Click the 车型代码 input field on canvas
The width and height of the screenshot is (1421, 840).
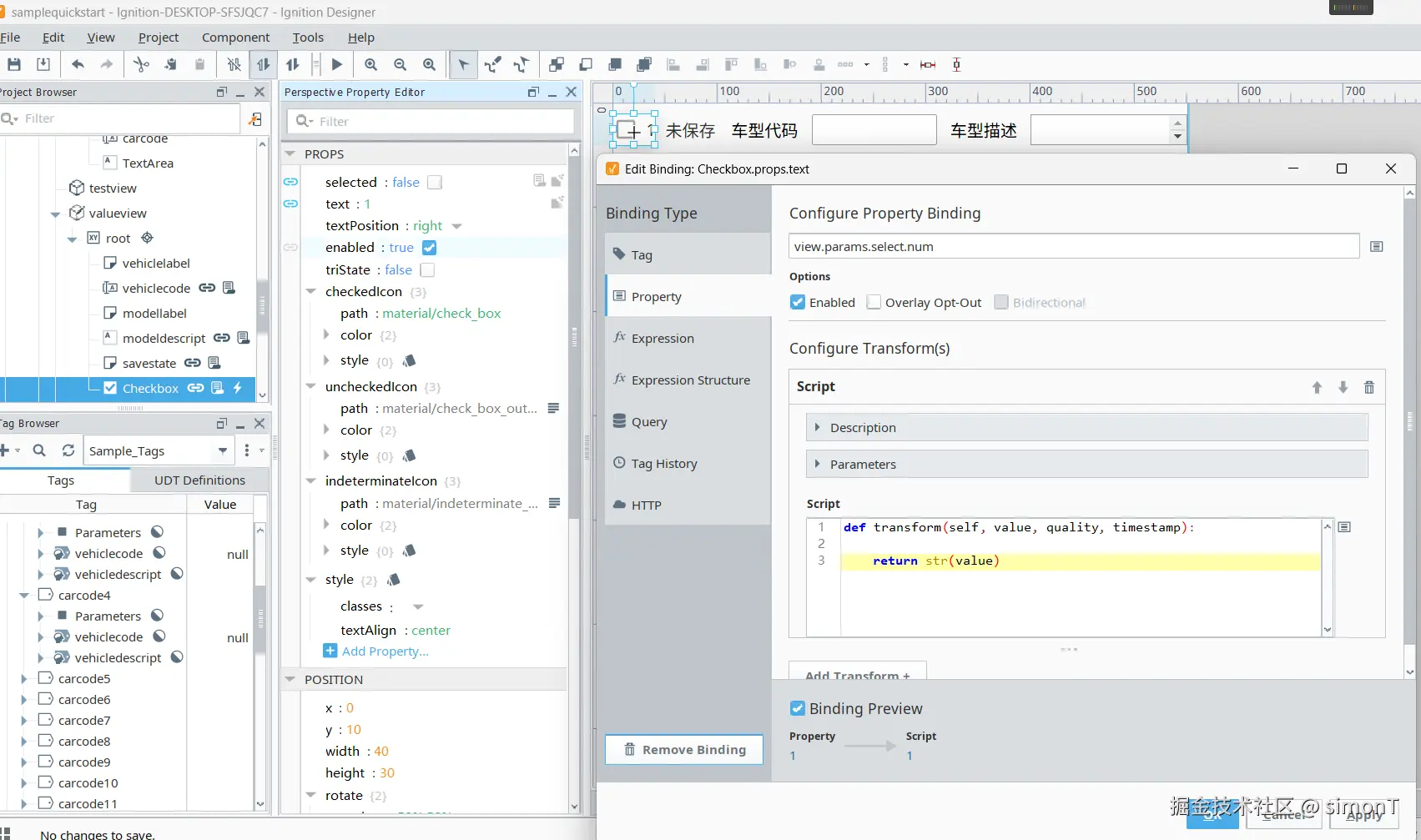pyautogui.click(x=874, y=130)
